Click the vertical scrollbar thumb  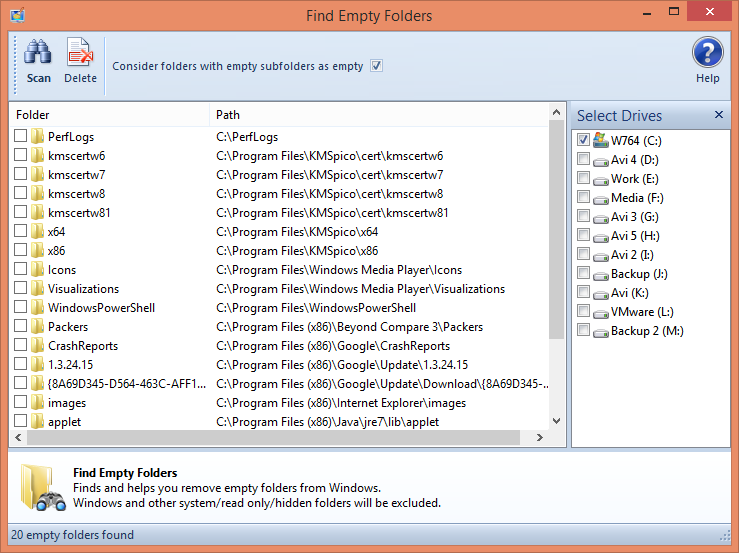557,230
